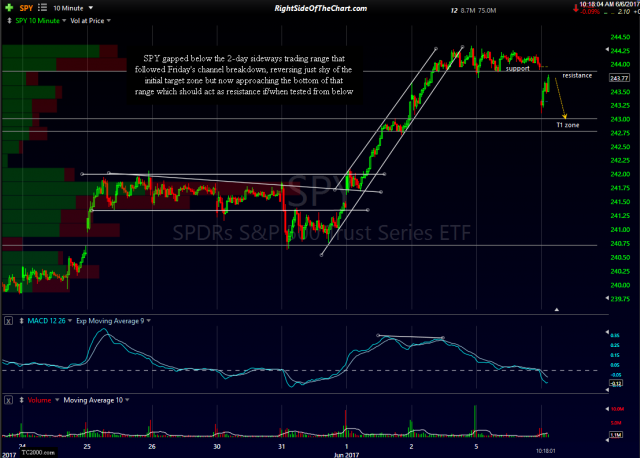The image size is (640, 458).
Task: Click the triangle beside 10.0M volume scale
Action: point(607,409)
